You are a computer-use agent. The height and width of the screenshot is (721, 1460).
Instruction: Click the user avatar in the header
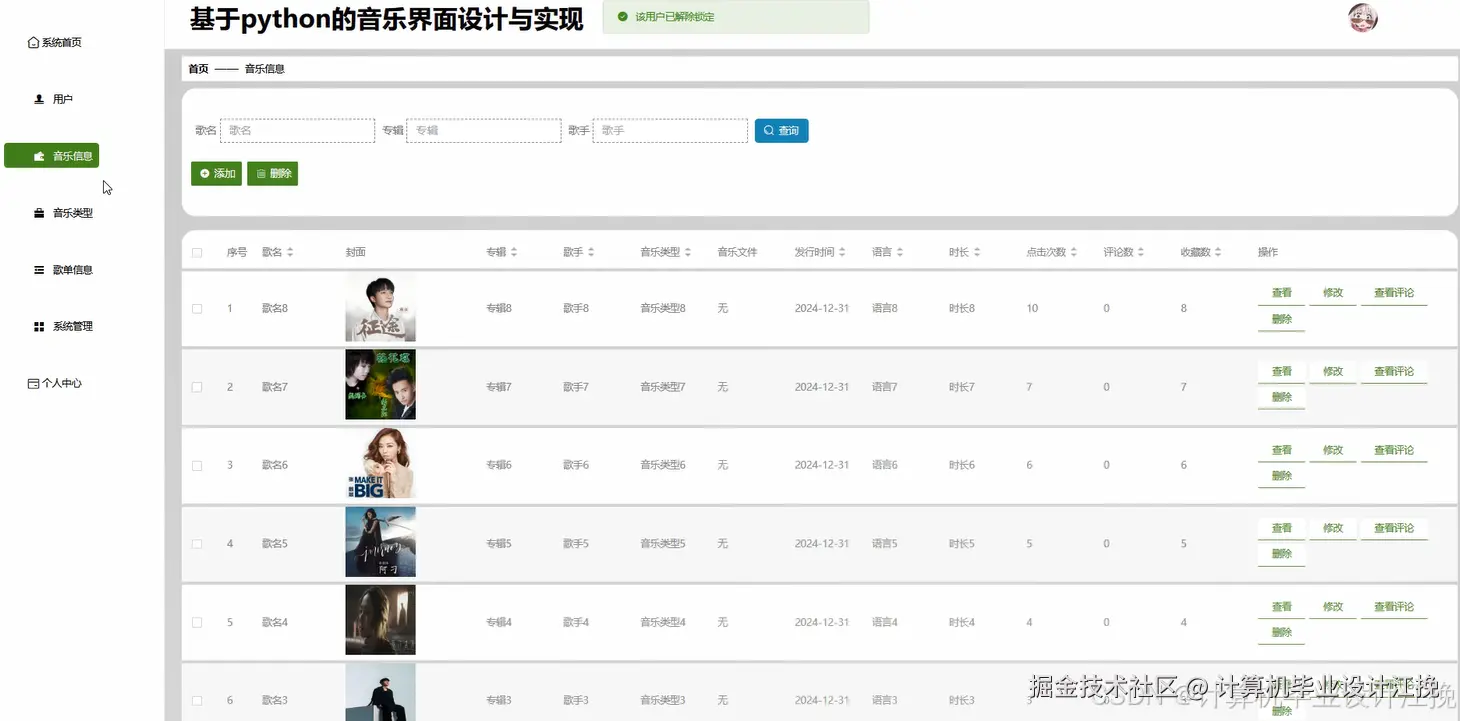(x=1363, y=18)
